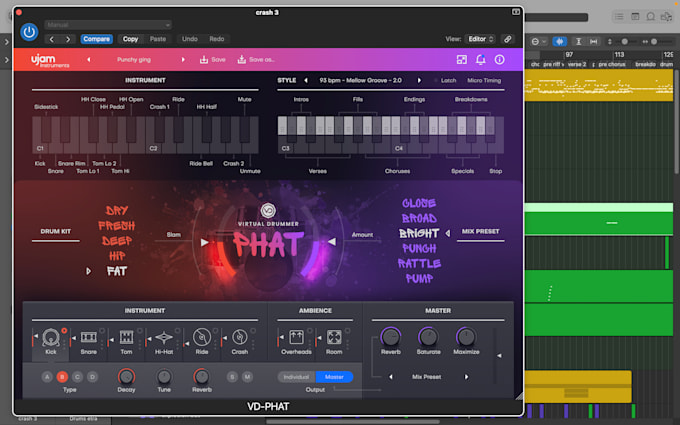Image resolution: width=680 pixels, height=425 pixels.
Task: Select the Overheads ambience icon
Action: [296, 337]
